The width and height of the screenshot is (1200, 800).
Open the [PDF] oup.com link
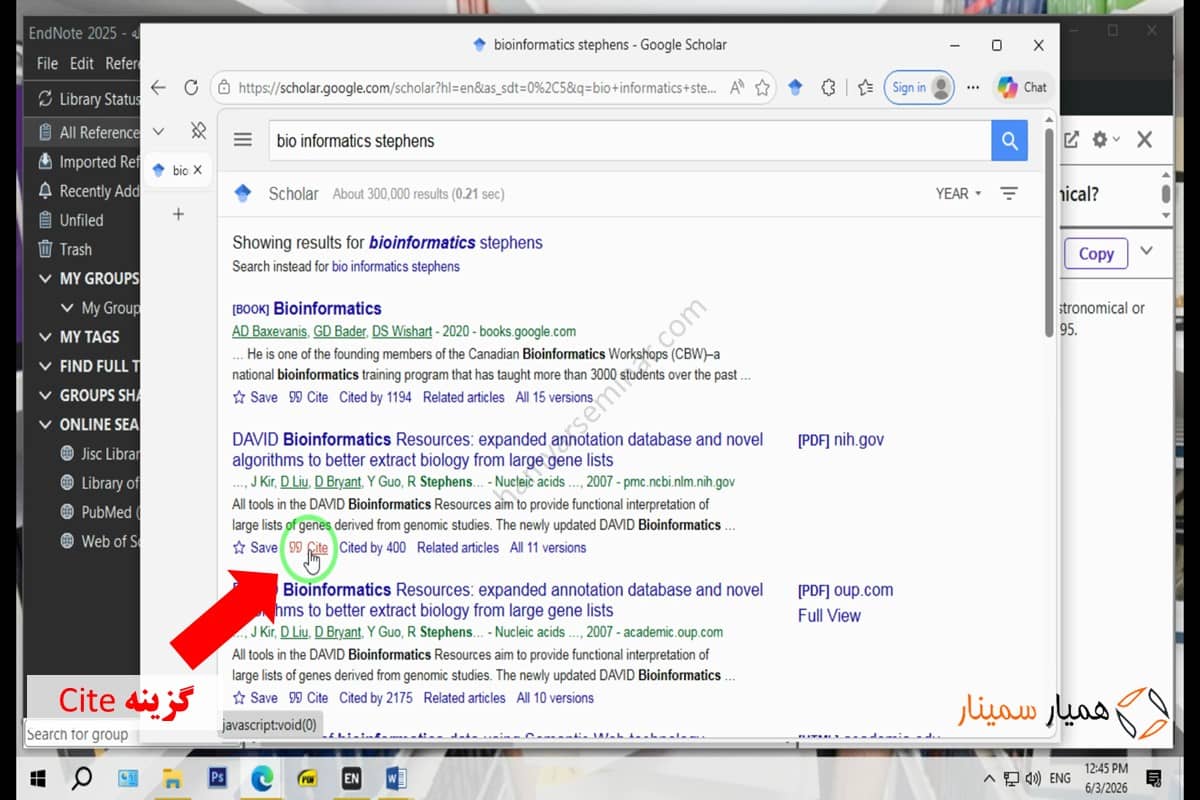[845, 590]
